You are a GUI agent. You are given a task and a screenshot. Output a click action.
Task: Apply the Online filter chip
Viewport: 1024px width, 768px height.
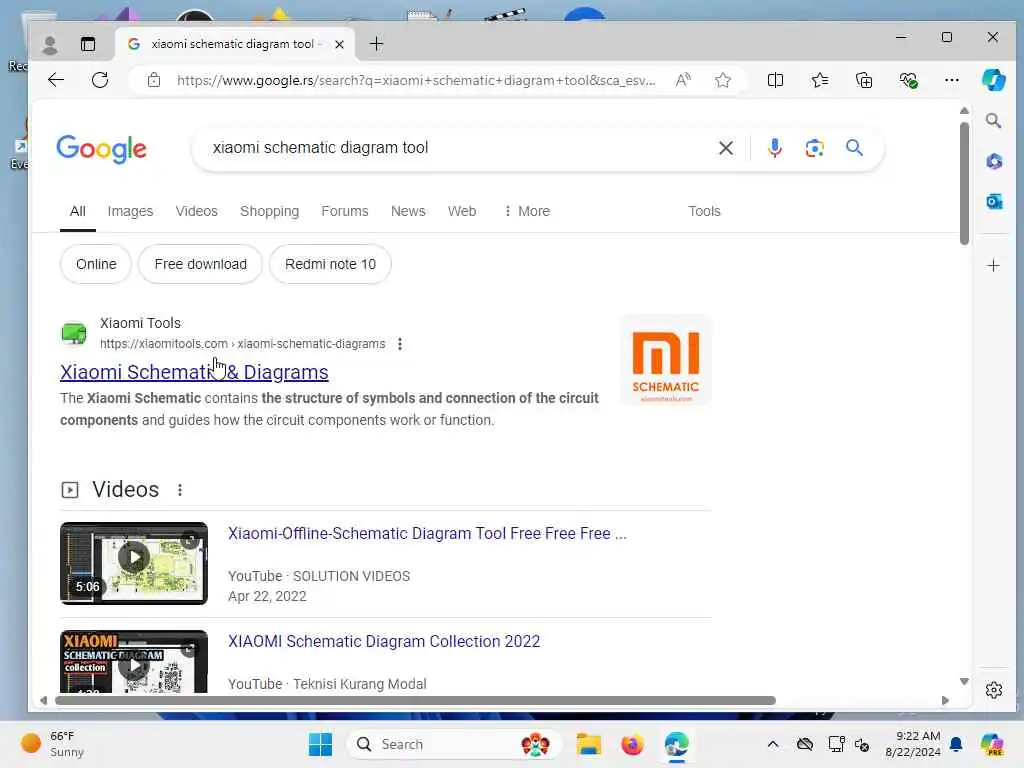coord(96,264)
